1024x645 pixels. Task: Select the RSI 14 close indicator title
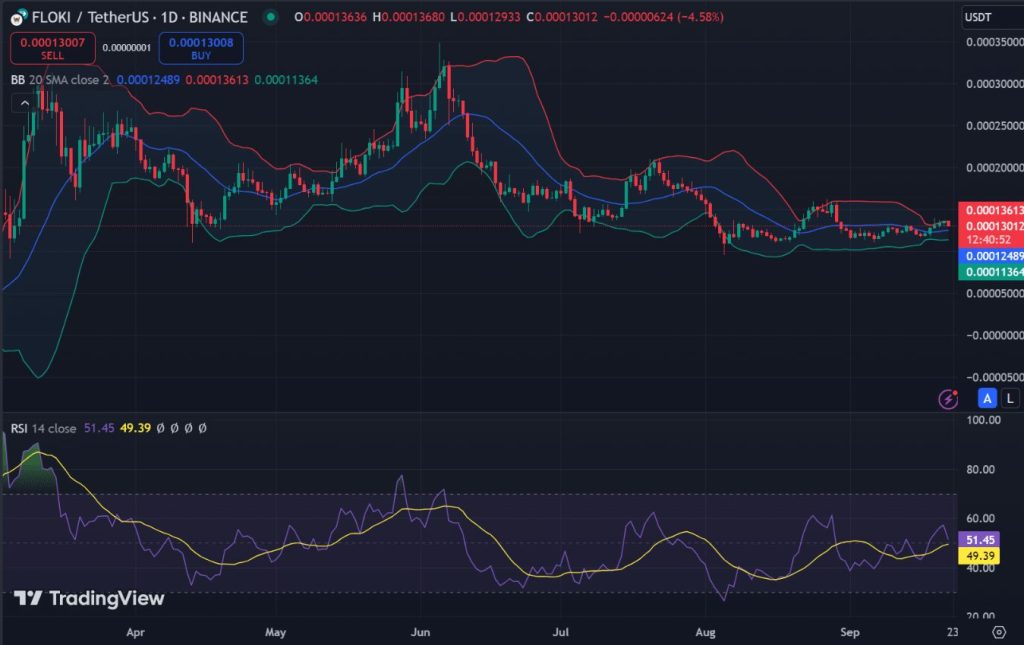[x=43, y=428]
